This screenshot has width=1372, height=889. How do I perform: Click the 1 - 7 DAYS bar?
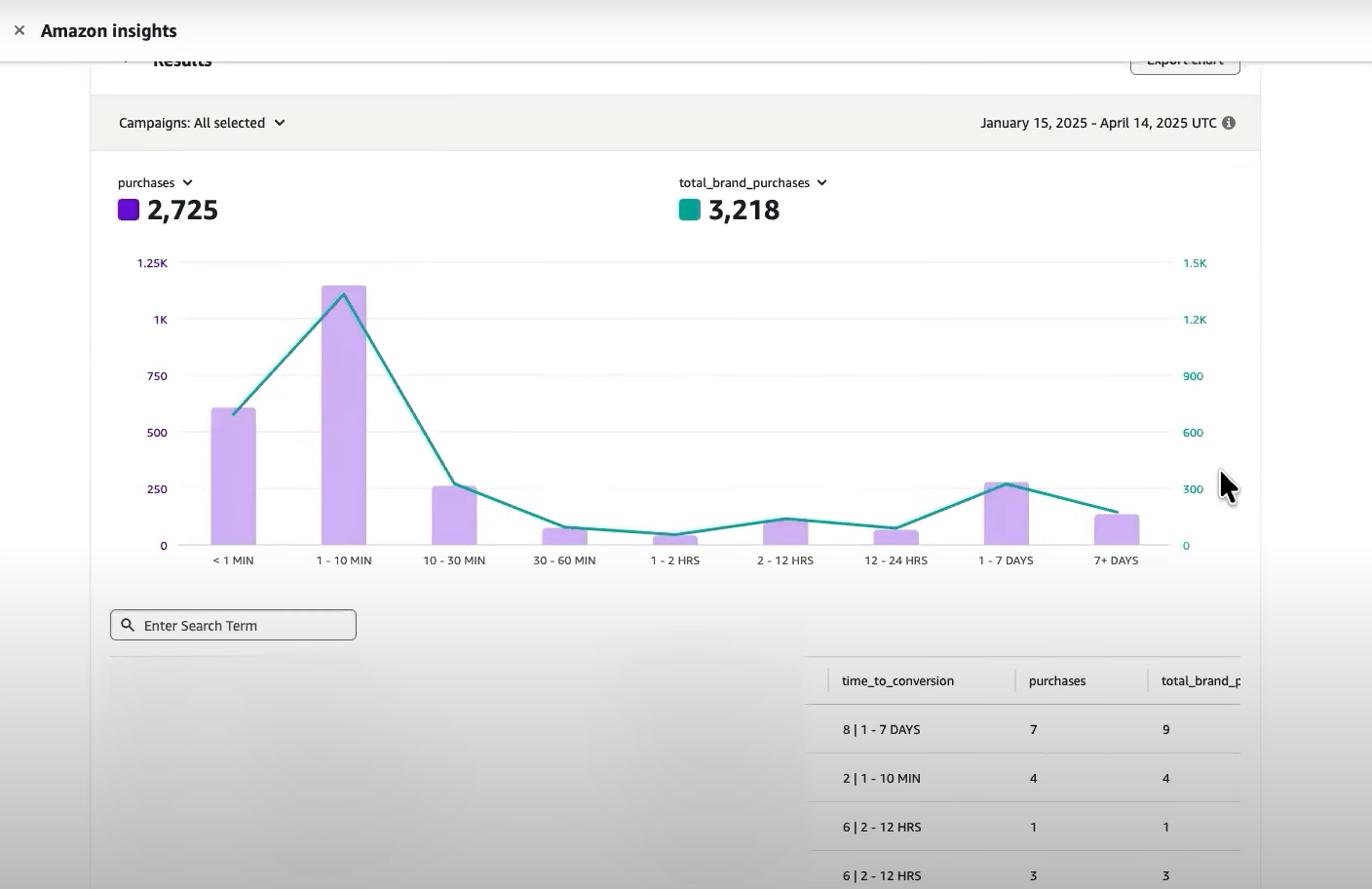[1007, 515]
